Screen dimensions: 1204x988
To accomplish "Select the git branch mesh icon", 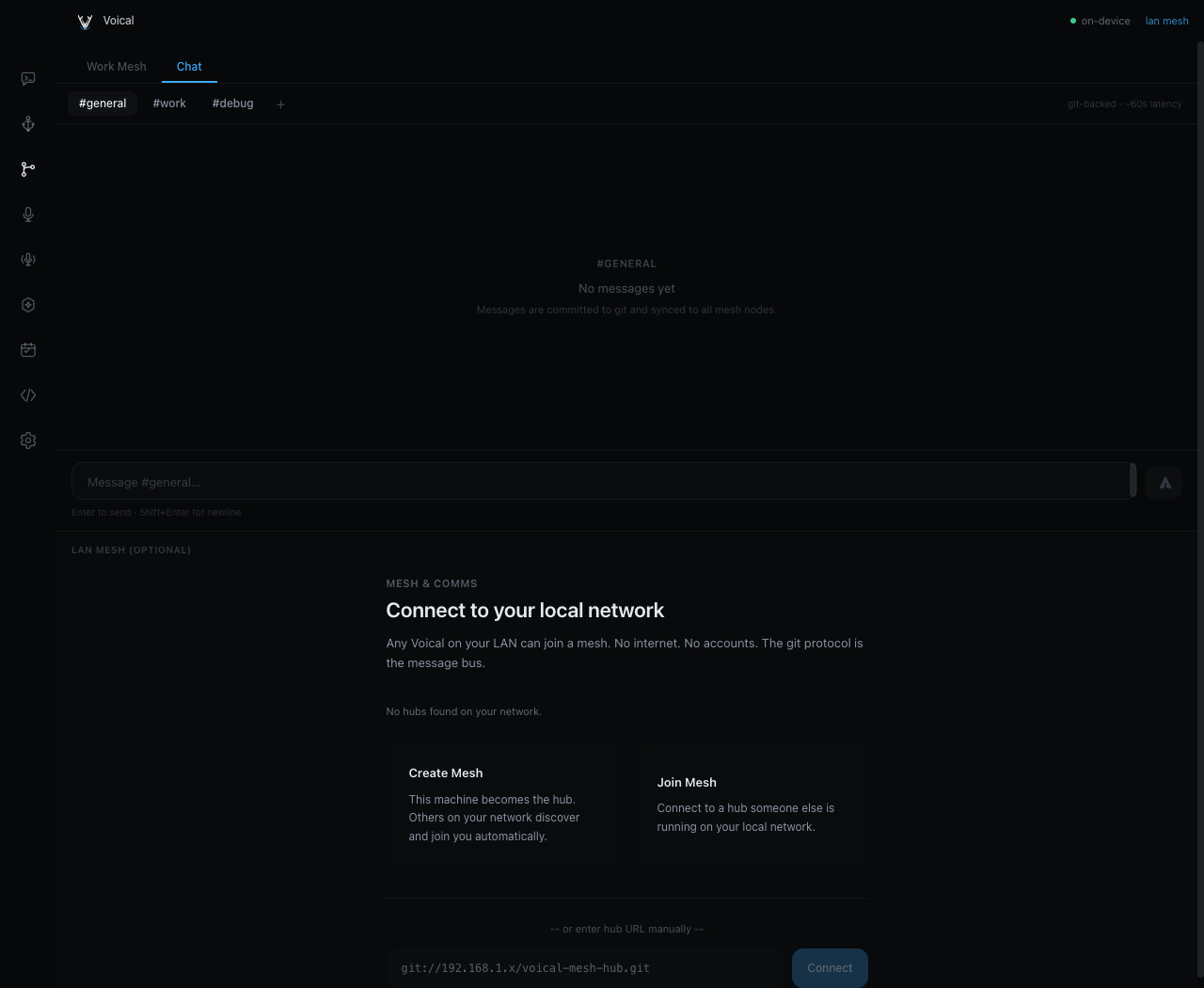I will click(28, 169).
